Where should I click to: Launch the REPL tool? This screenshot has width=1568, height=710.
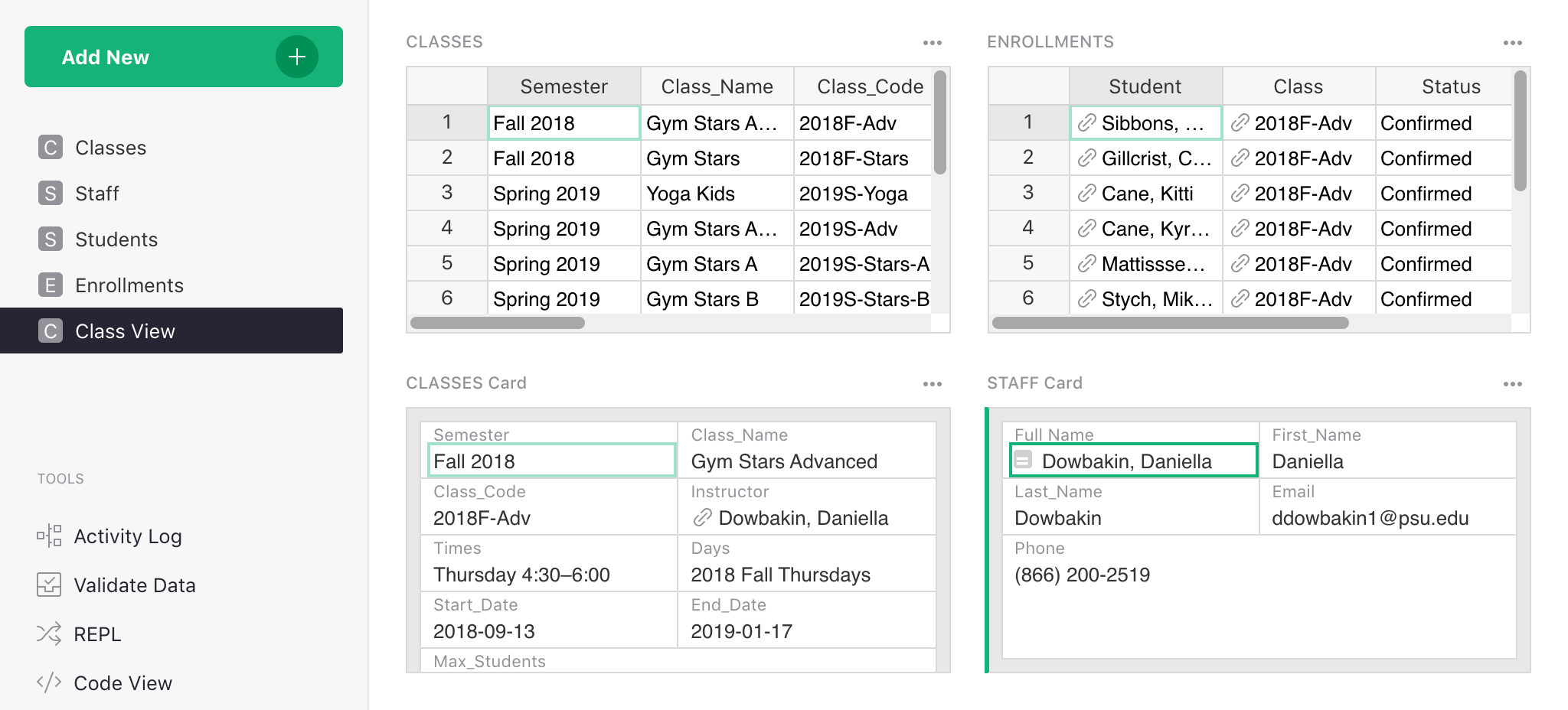[x=96, y=634]
